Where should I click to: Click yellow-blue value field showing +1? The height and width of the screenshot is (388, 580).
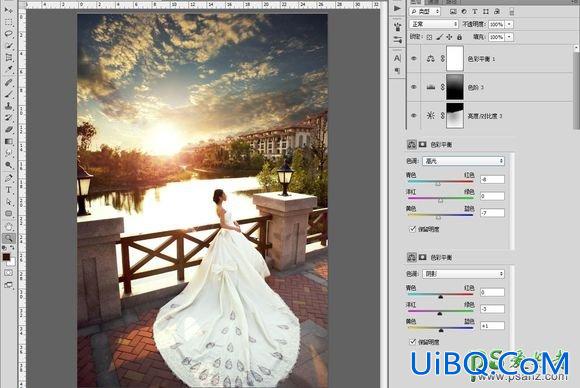pos(492,325)
